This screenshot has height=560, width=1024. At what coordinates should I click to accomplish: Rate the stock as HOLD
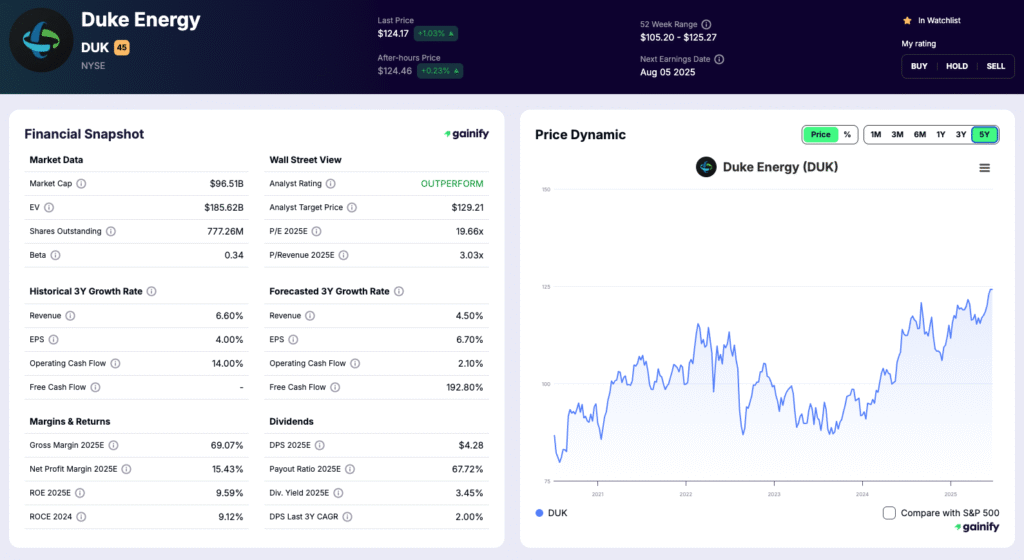tap(957, 67)
